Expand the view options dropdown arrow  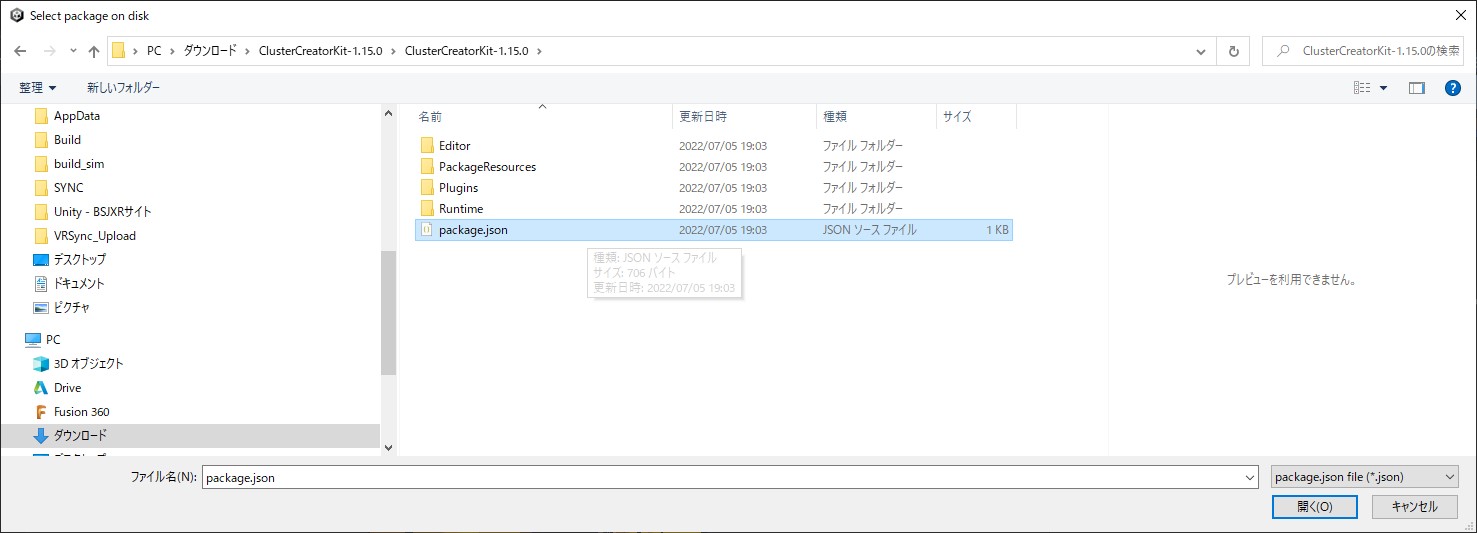pos(1384,88)
